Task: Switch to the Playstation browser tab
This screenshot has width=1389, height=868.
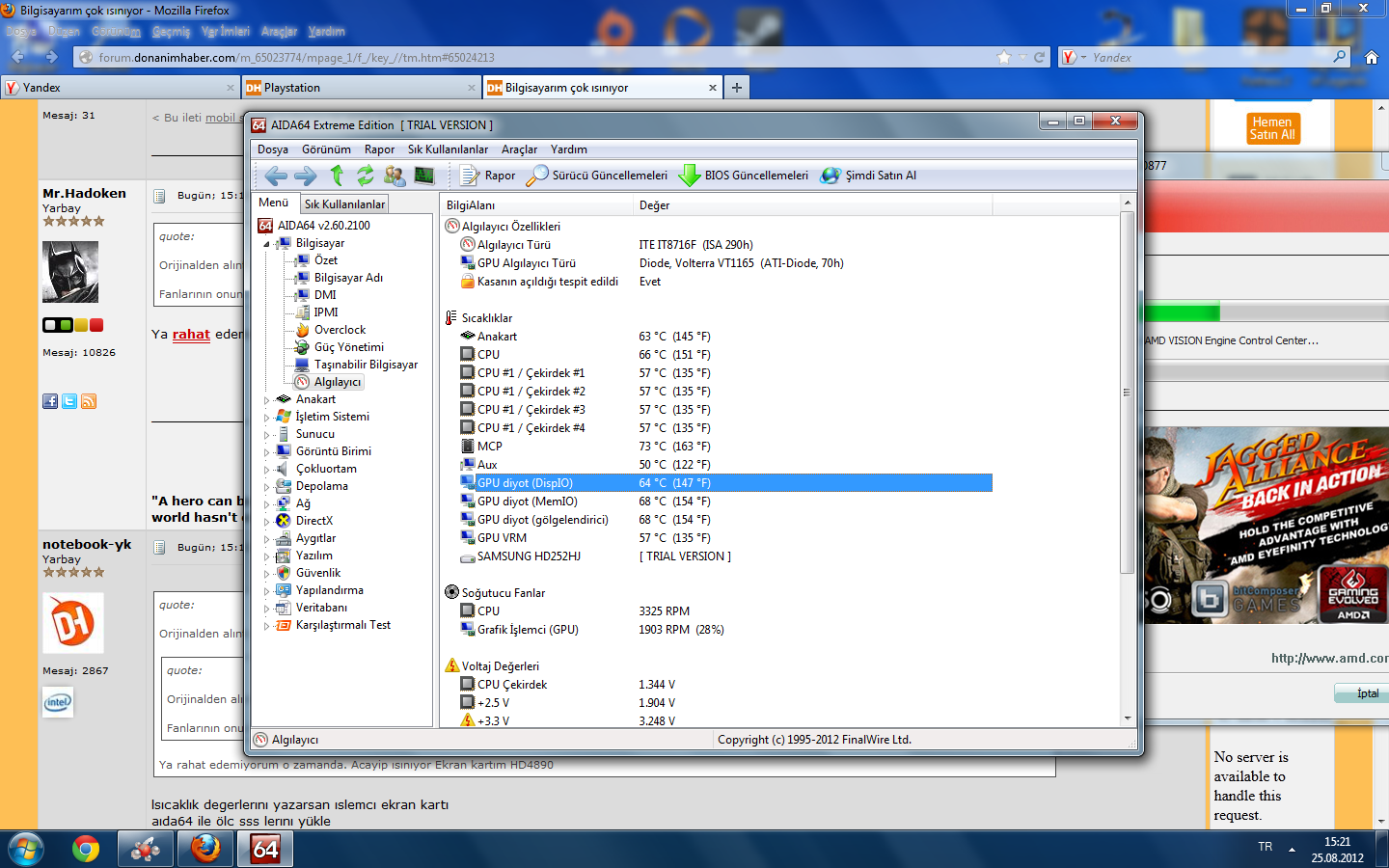Action: [361, 88]
